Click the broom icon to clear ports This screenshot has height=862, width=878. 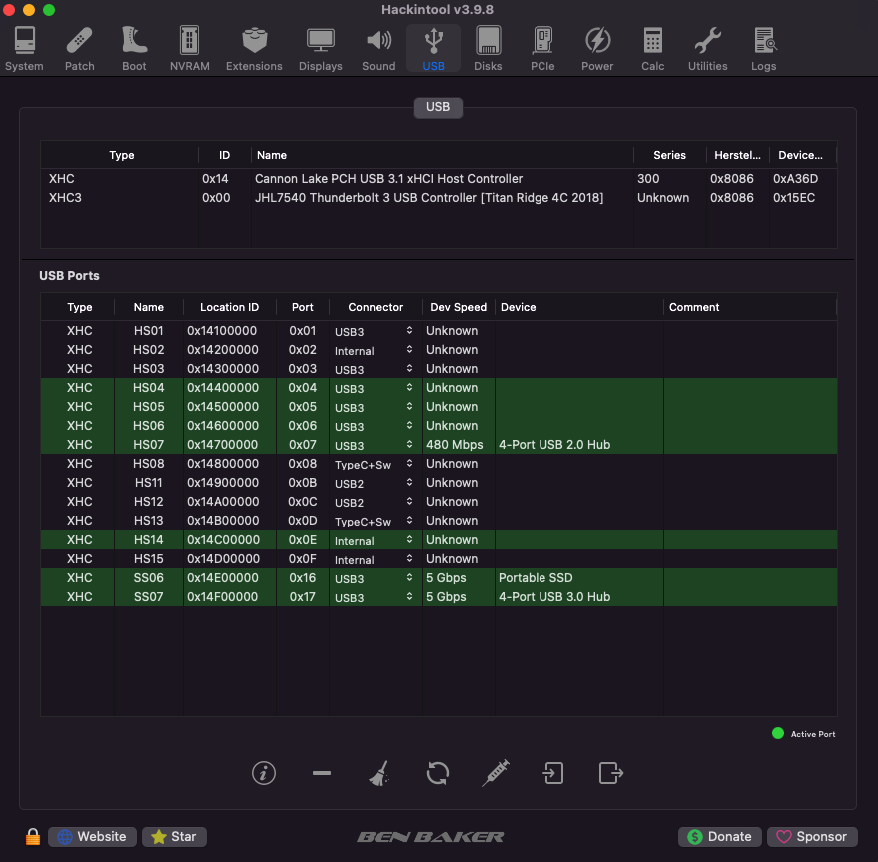point(379,773)
